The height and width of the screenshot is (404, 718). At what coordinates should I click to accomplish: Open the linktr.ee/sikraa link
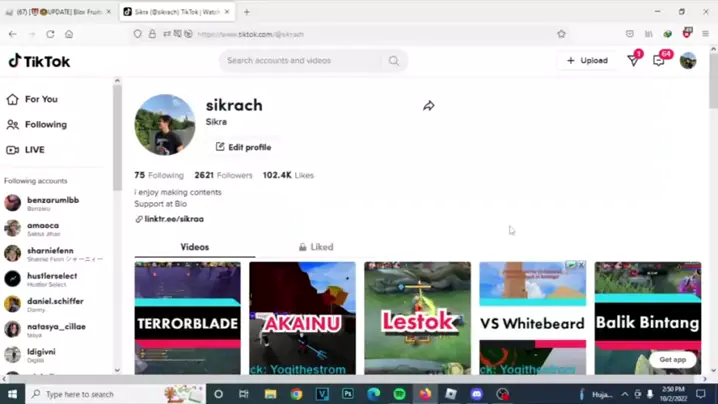tap(173, 219)
